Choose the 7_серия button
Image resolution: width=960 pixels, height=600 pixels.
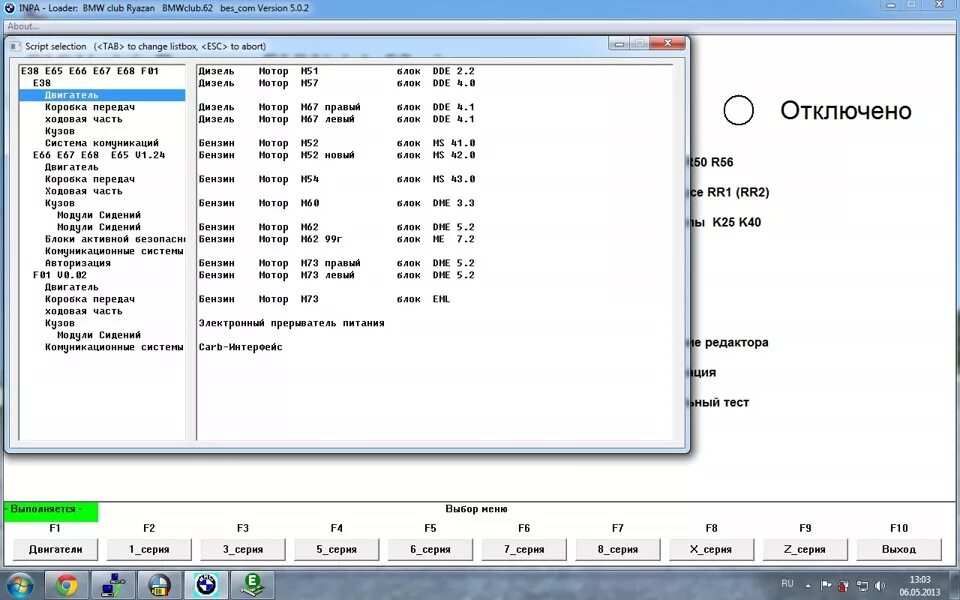coord(523,549)
